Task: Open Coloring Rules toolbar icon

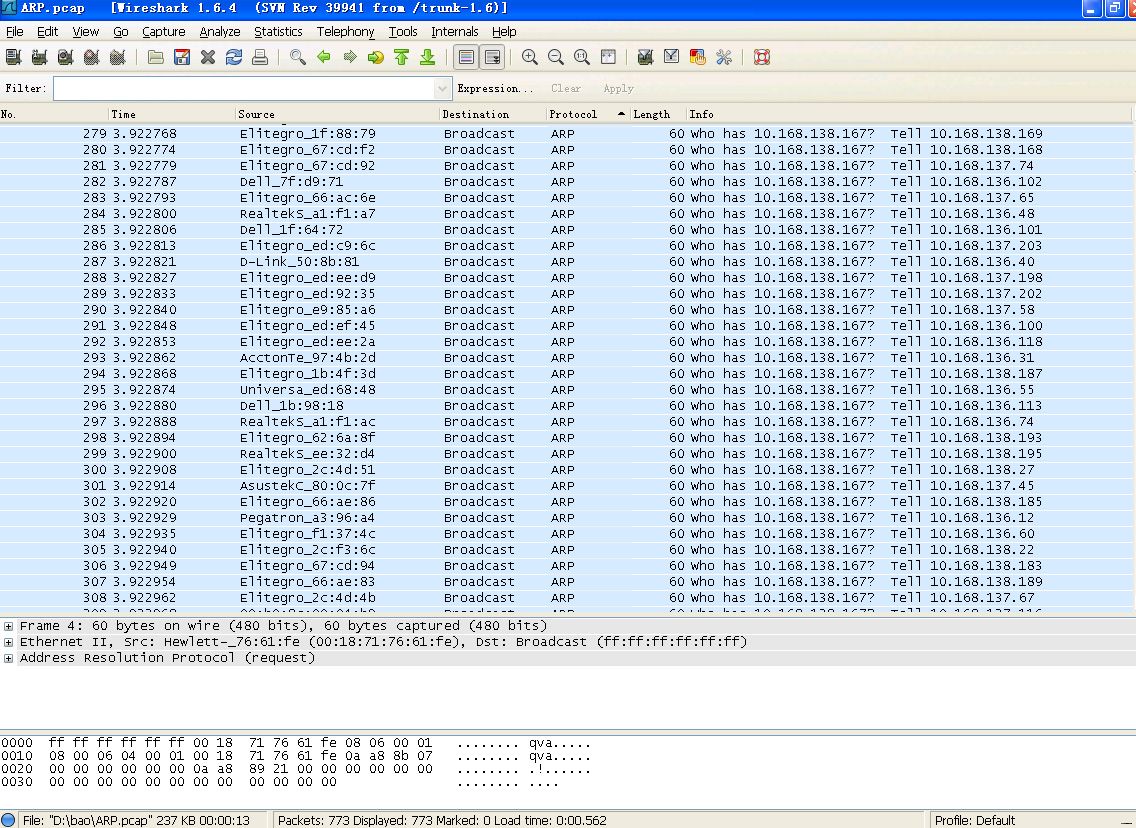Action: 698,57
